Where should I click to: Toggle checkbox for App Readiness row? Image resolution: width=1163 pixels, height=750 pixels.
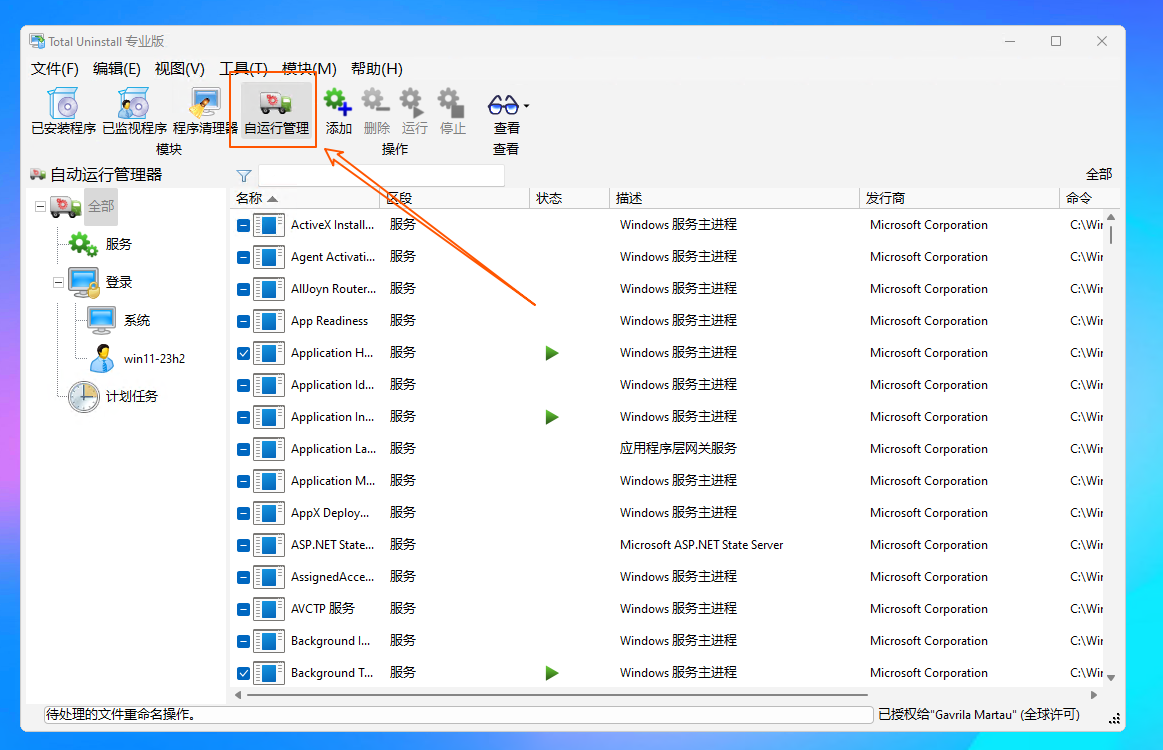243,321
